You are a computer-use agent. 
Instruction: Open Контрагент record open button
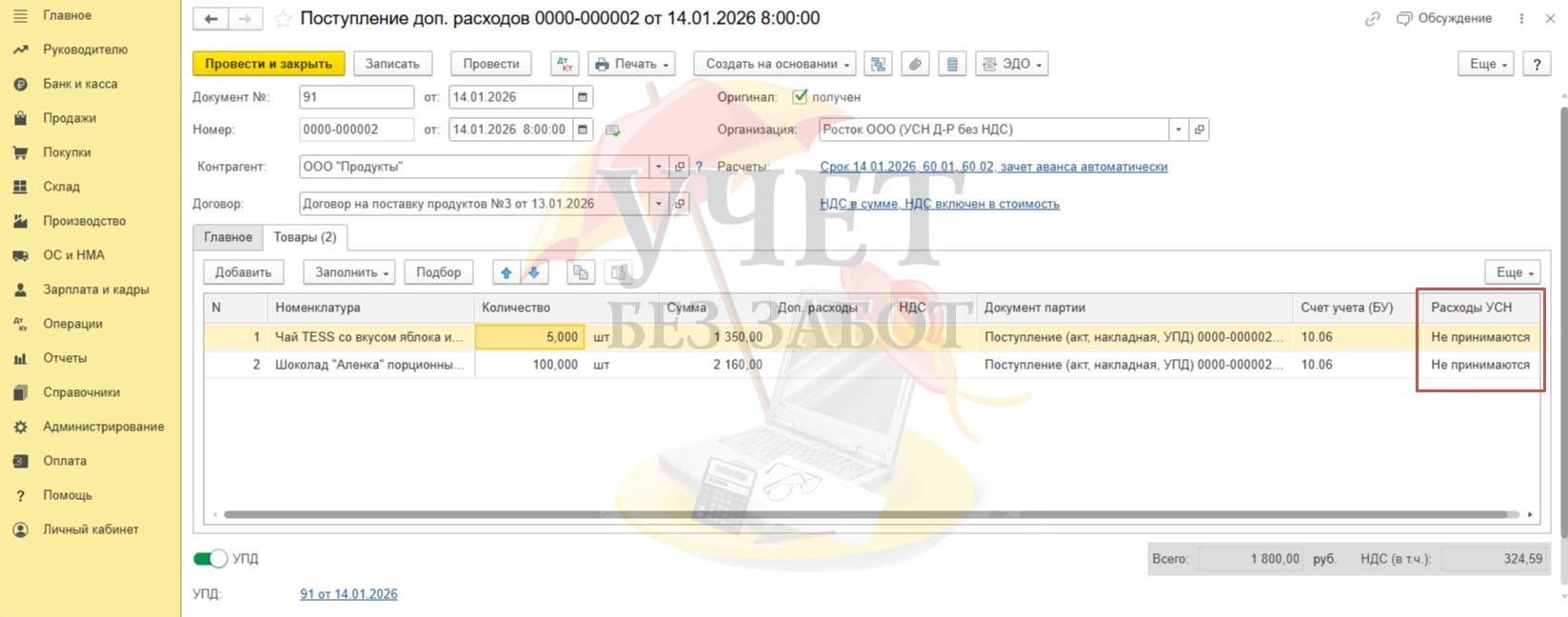coord(680,167)
